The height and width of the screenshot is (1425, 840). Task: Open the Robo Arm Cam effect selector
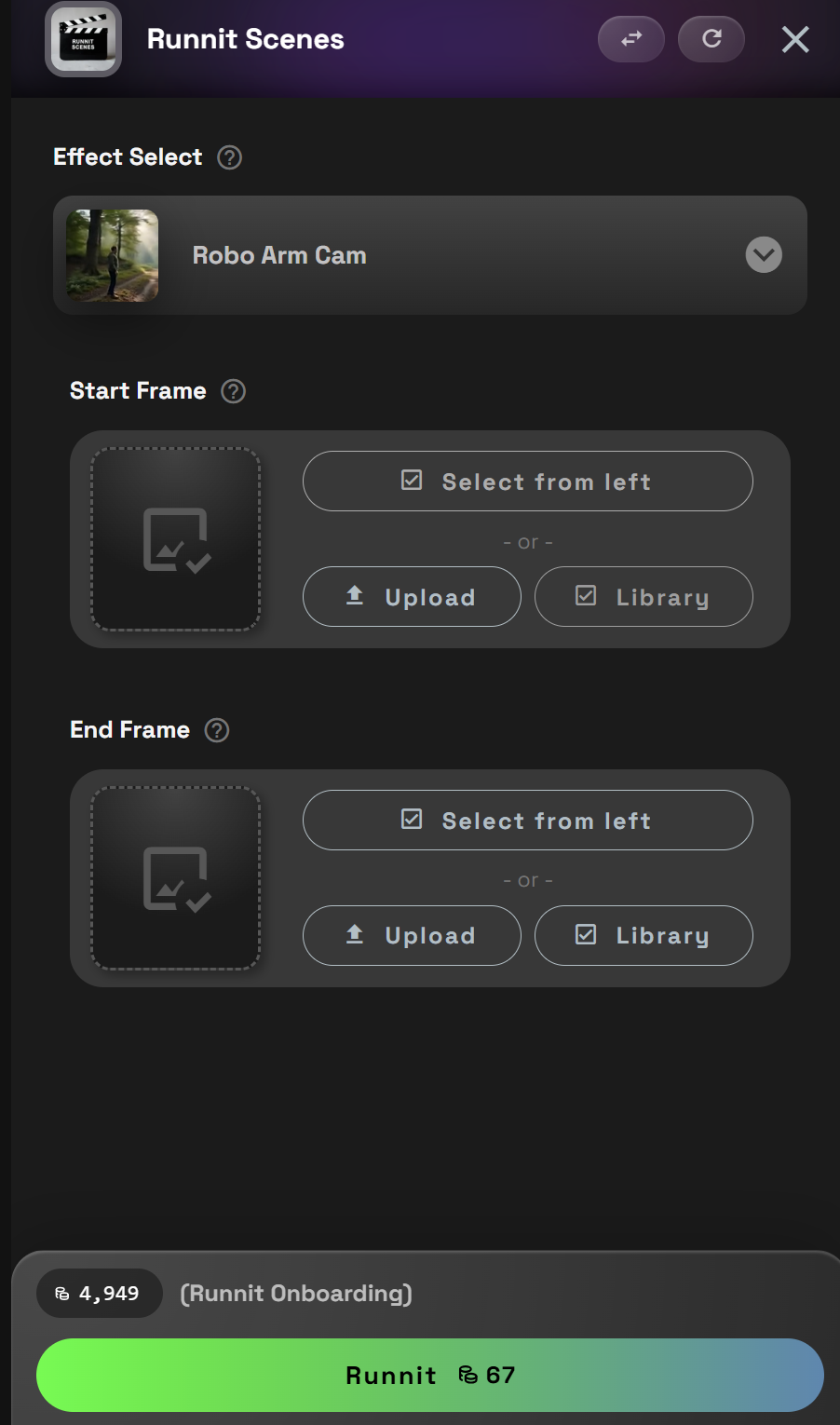click(430, 255)
